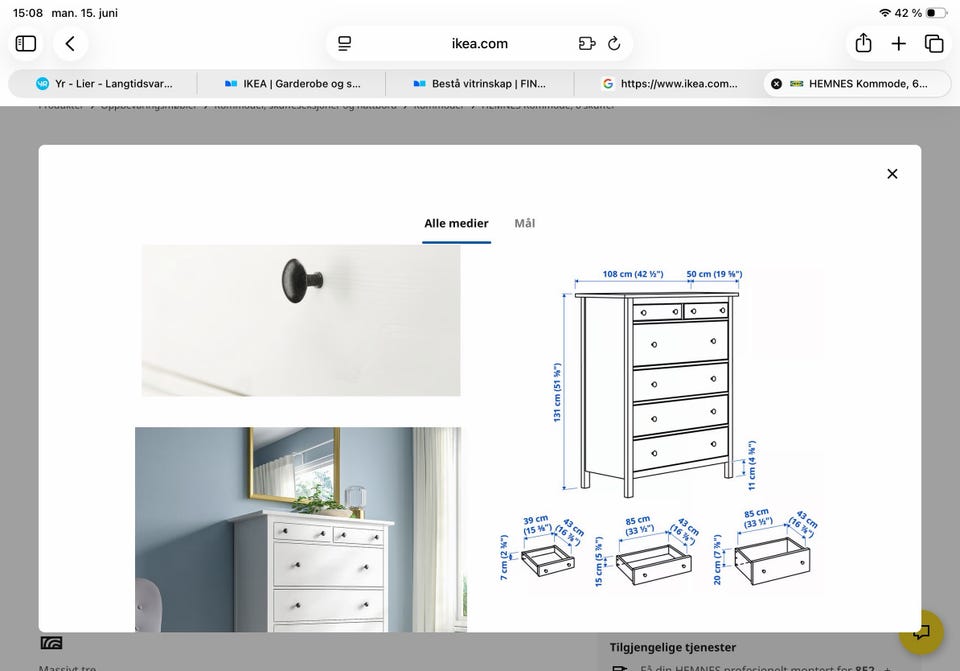The height and width of the screenshot is (671, 960).
Task: Open Safari sidebar panel
Action: click(26, 43)
